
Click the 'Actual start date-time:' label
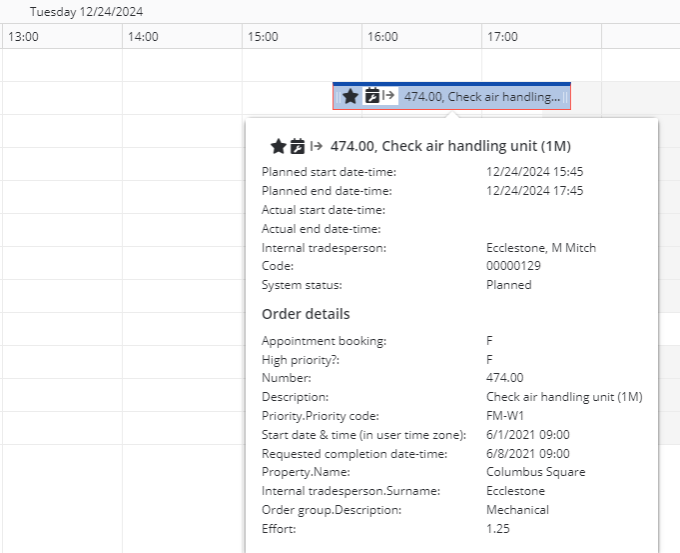coord(323,210)
